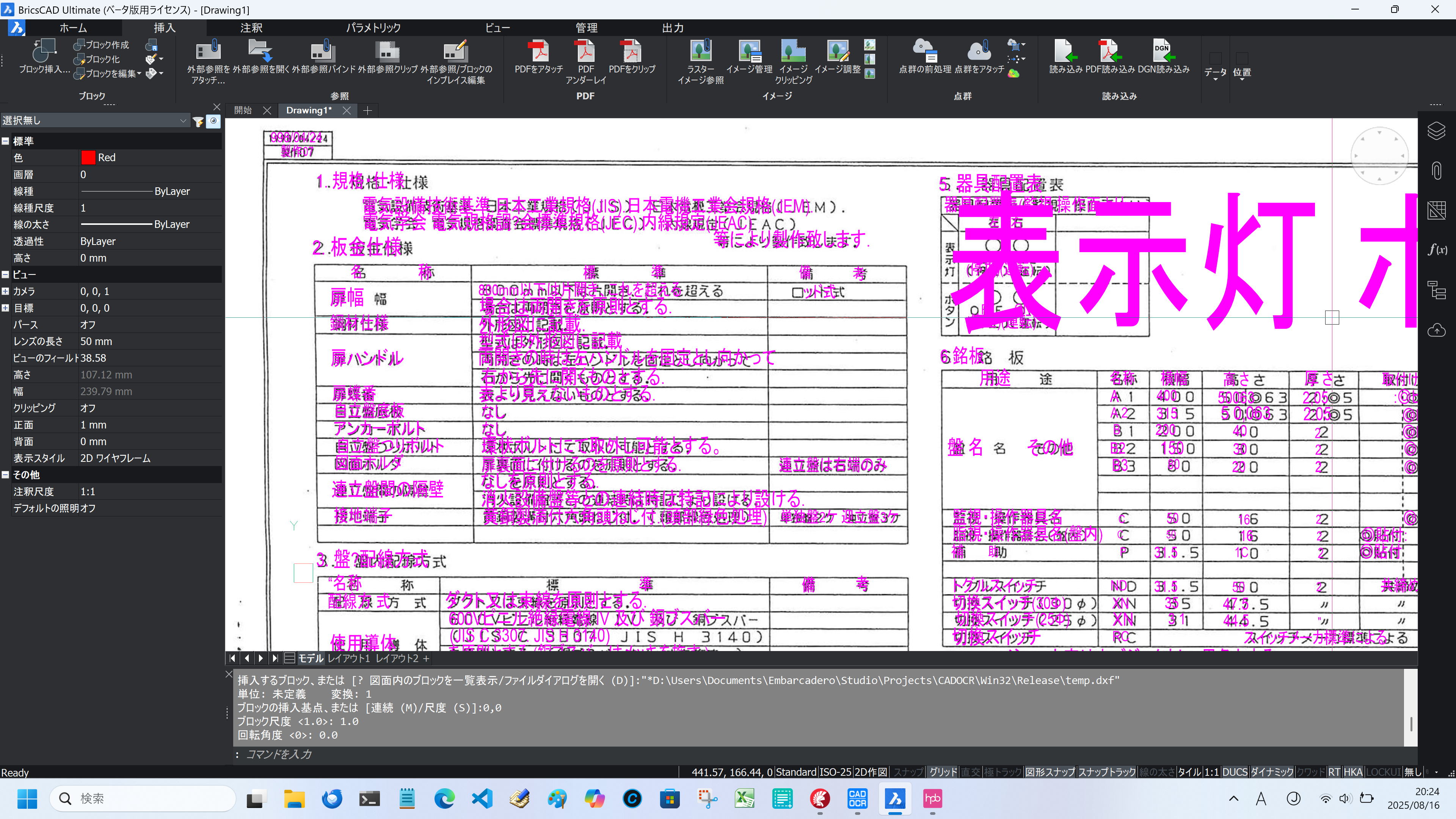Click the Red color swatch property

point(88,158)
